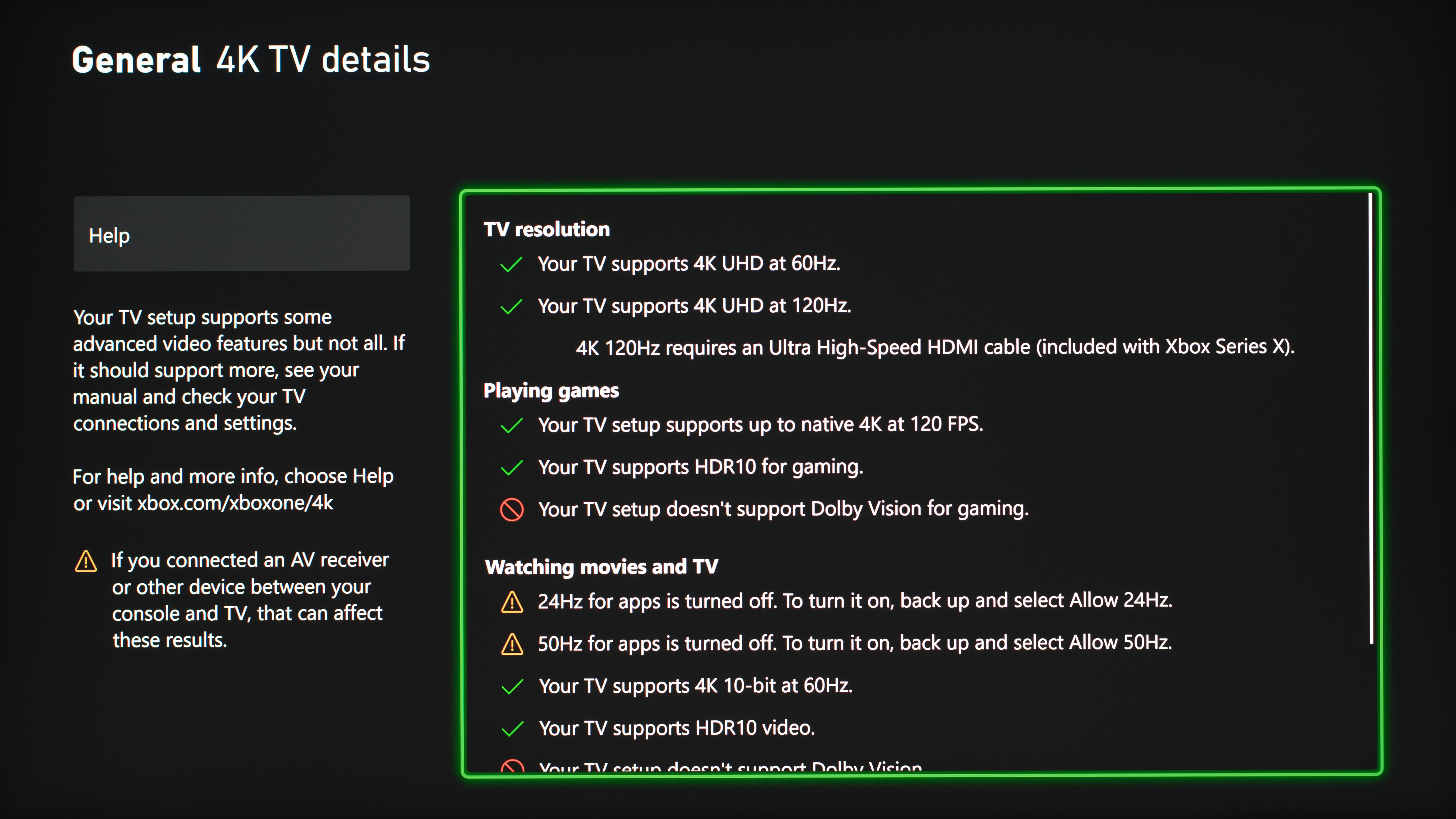Click the checkmark next to HDR10 for gaming
Viewport: 1456px width, 819px height.
[x=512, y=468]
